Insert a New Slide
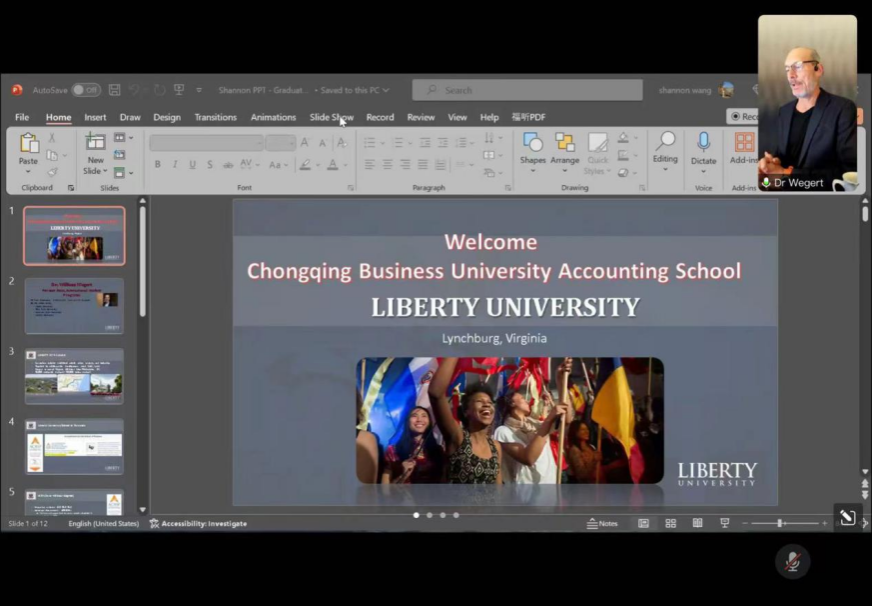Image resolution: width=872 pixels, height=606 pixels. point(95,145)
